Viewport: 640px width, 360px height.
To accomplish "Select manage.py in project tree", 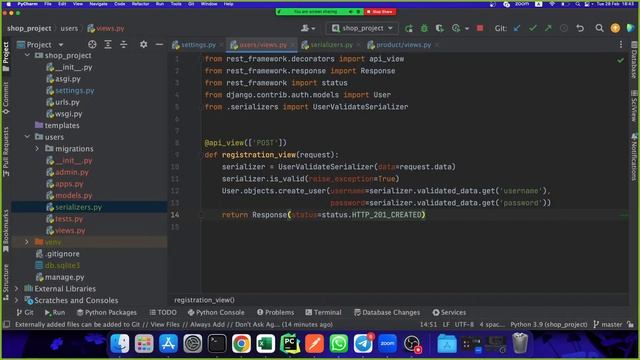I will [64, 277].
